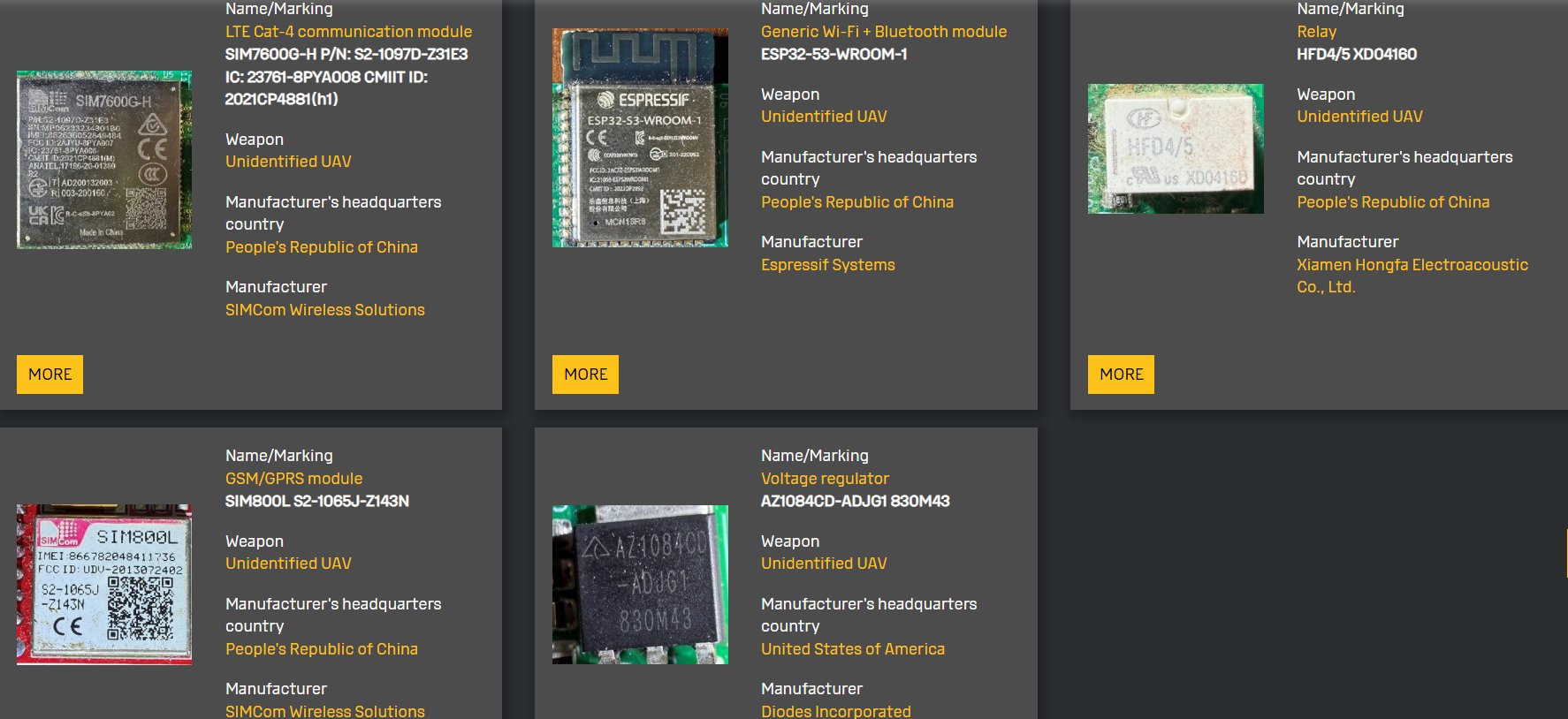Click MORE on the LTE Cat-4 module card

coord(49,375)
